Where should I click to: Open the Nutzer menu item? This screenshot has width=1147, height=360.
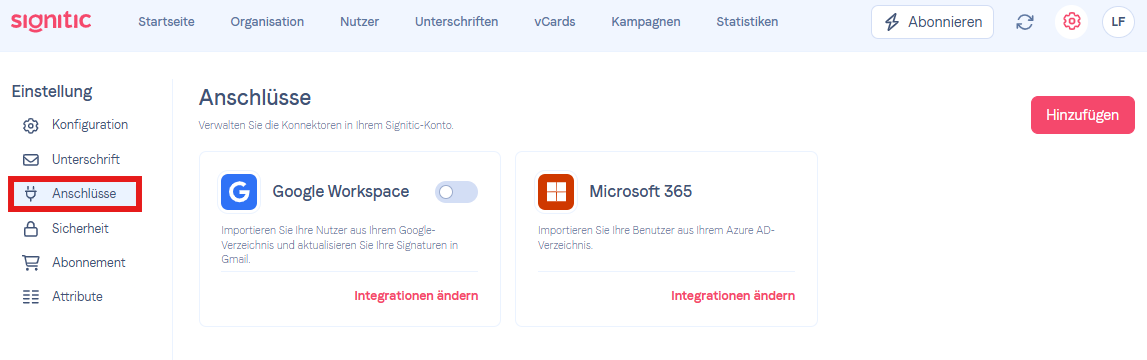[x=359, y=22]
